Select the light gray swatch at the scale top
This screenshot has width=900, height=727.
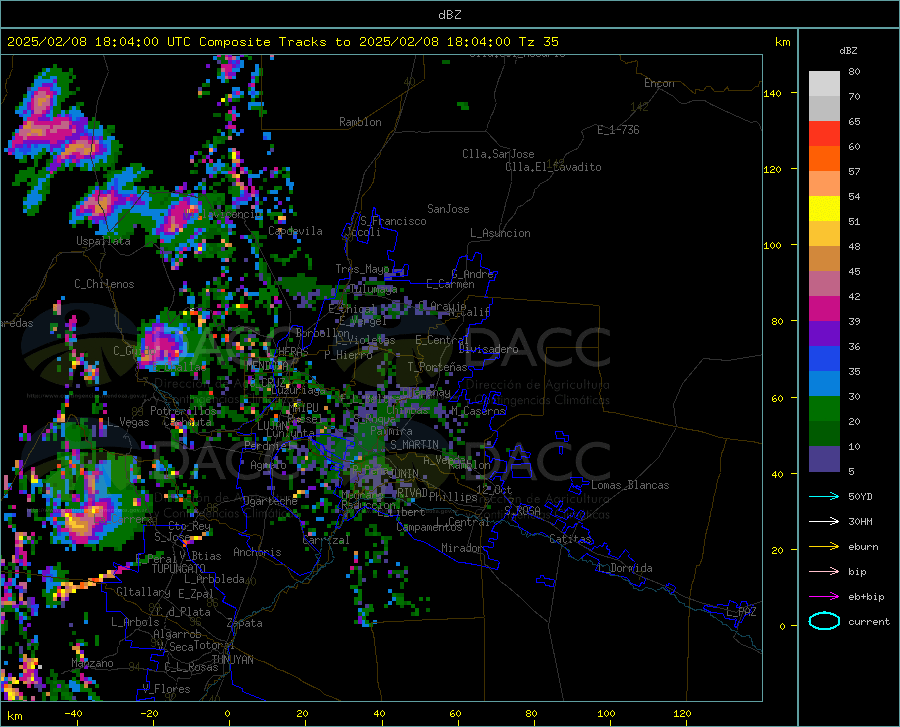click(824, 84)
